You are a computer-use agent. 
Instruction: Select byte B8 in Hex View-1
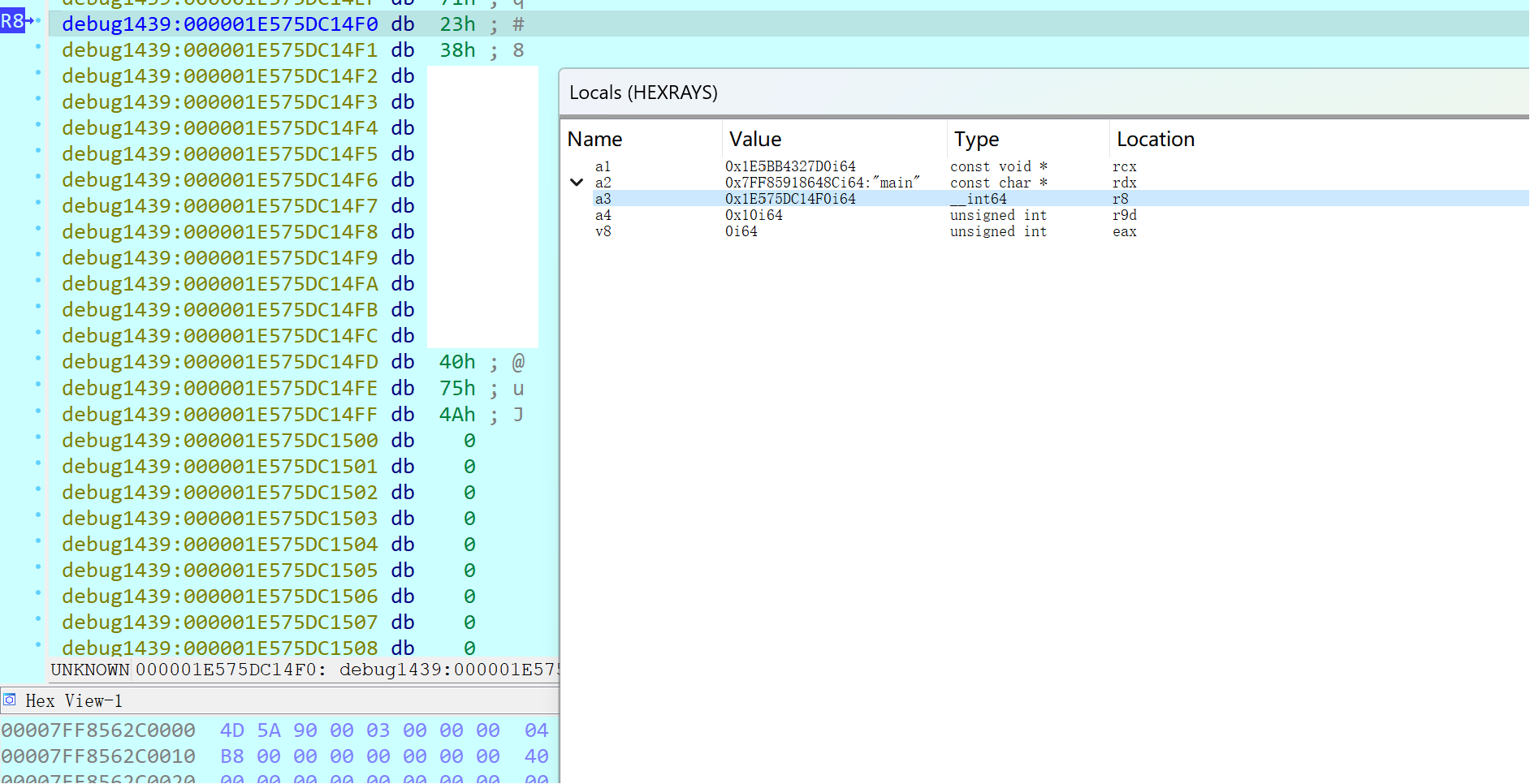[232, 756]
